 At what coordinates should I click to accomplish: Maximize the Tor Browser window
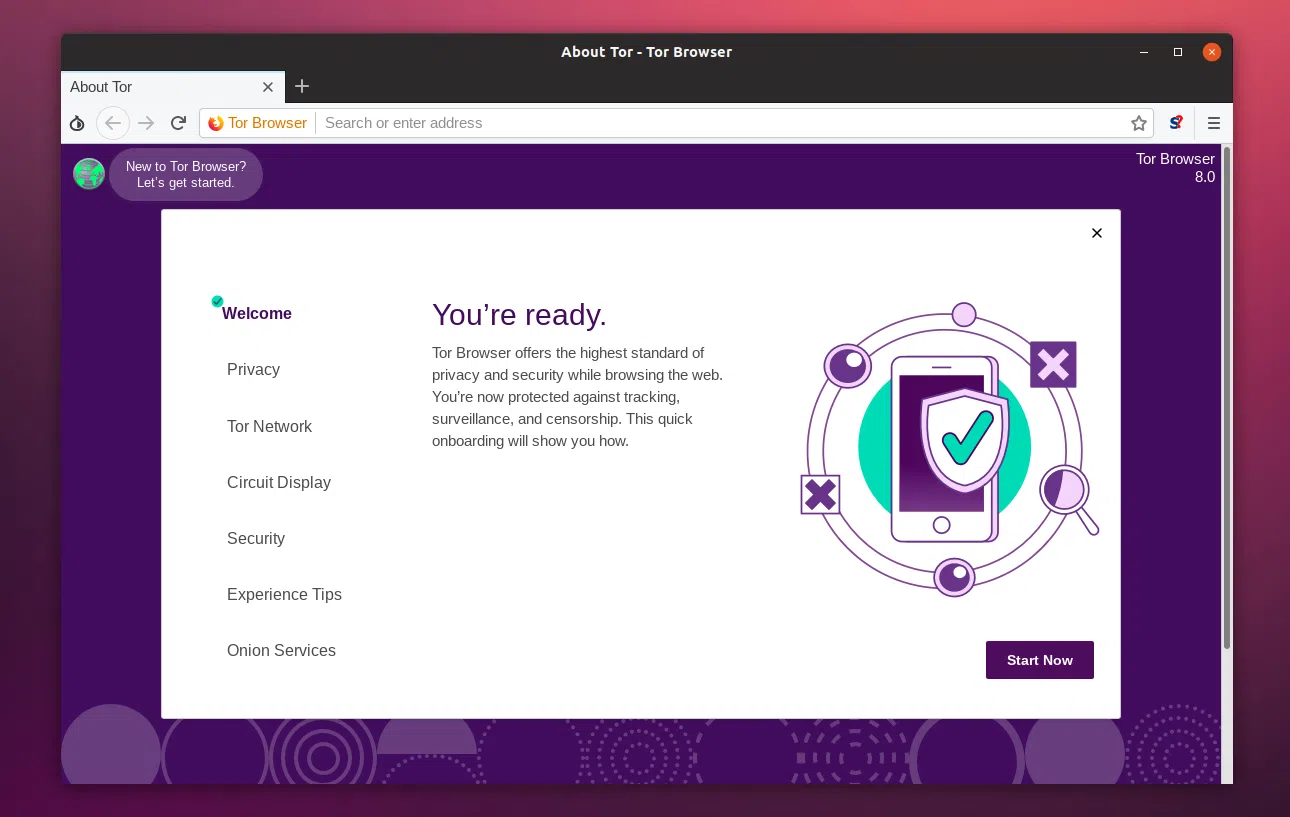click(x=1178, y=52)
